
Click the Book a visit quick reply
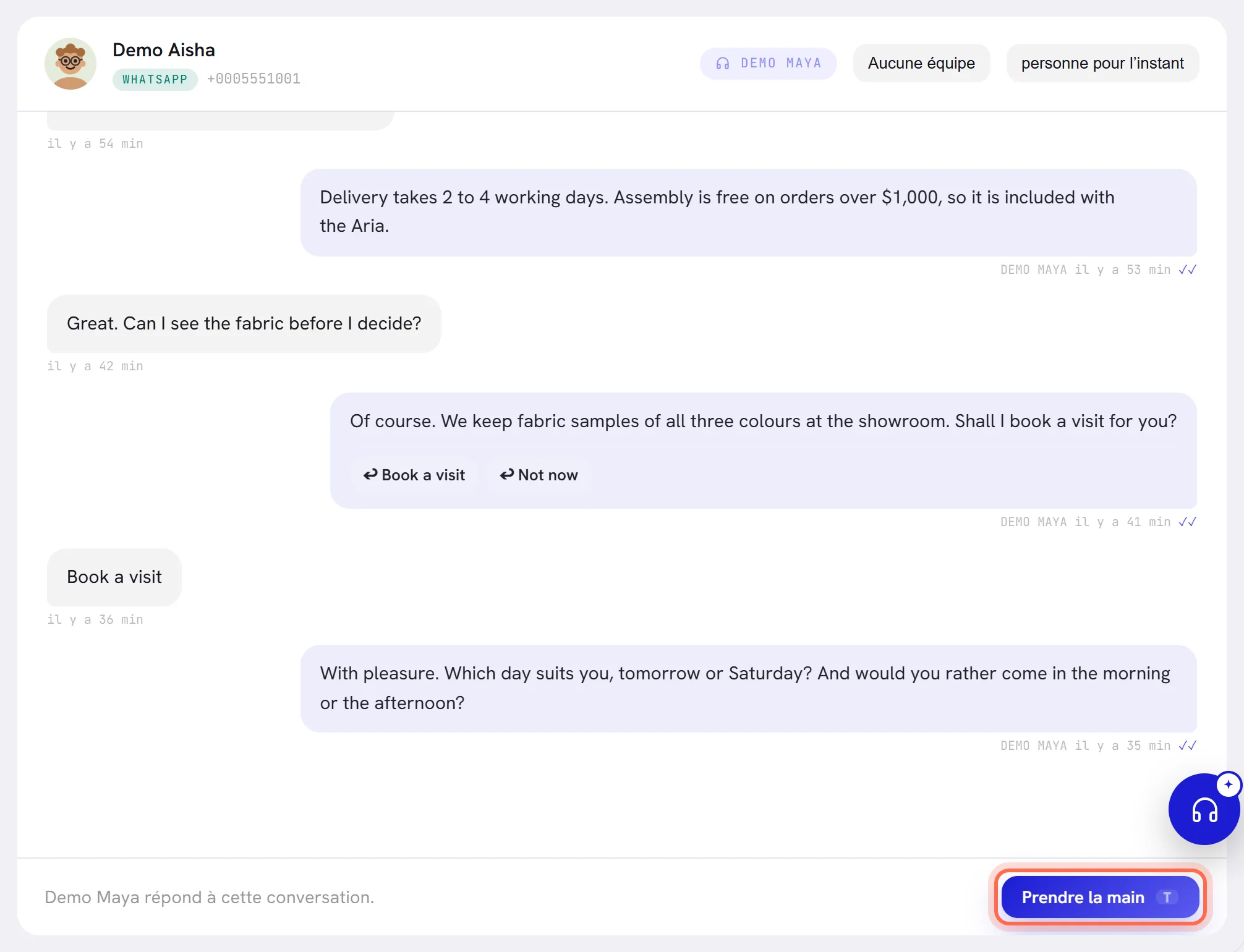coord(414,475)
